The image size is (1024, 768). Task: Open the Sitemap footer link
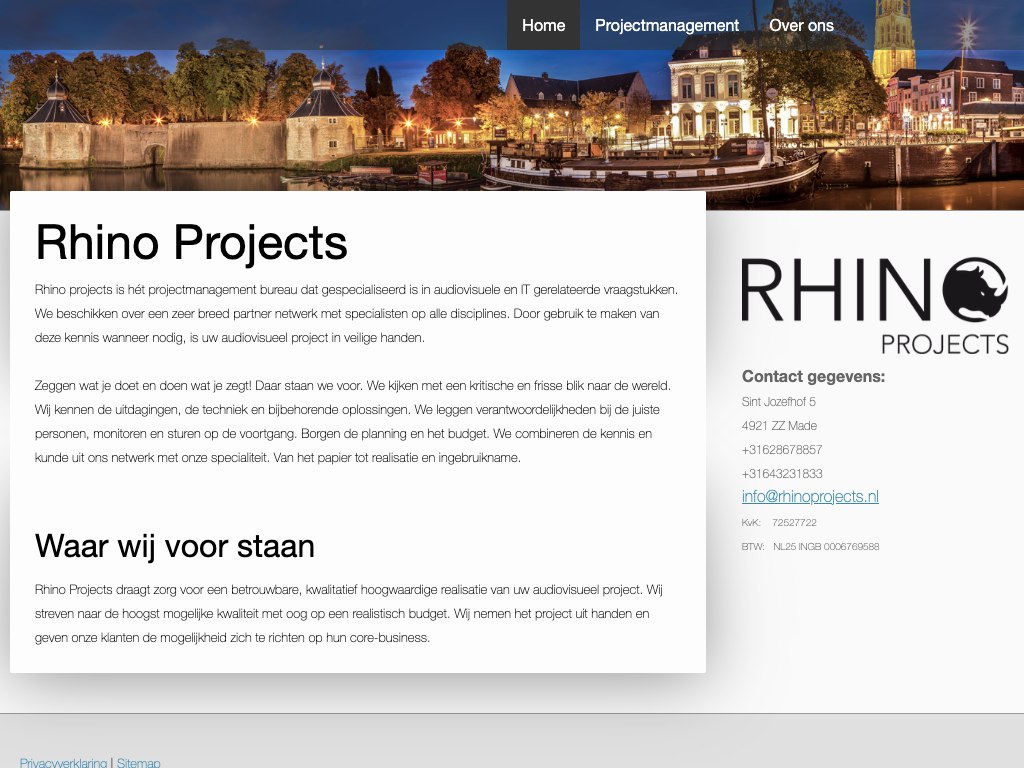tap(138, 763)
